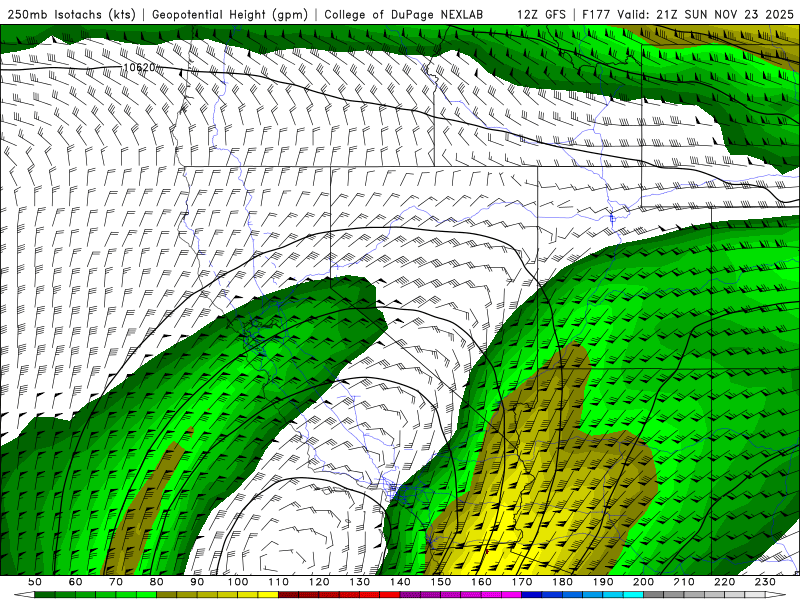Click the "90" legend value
The height and width of the screenshot is (600, 800).
click(x=197, y=582)
